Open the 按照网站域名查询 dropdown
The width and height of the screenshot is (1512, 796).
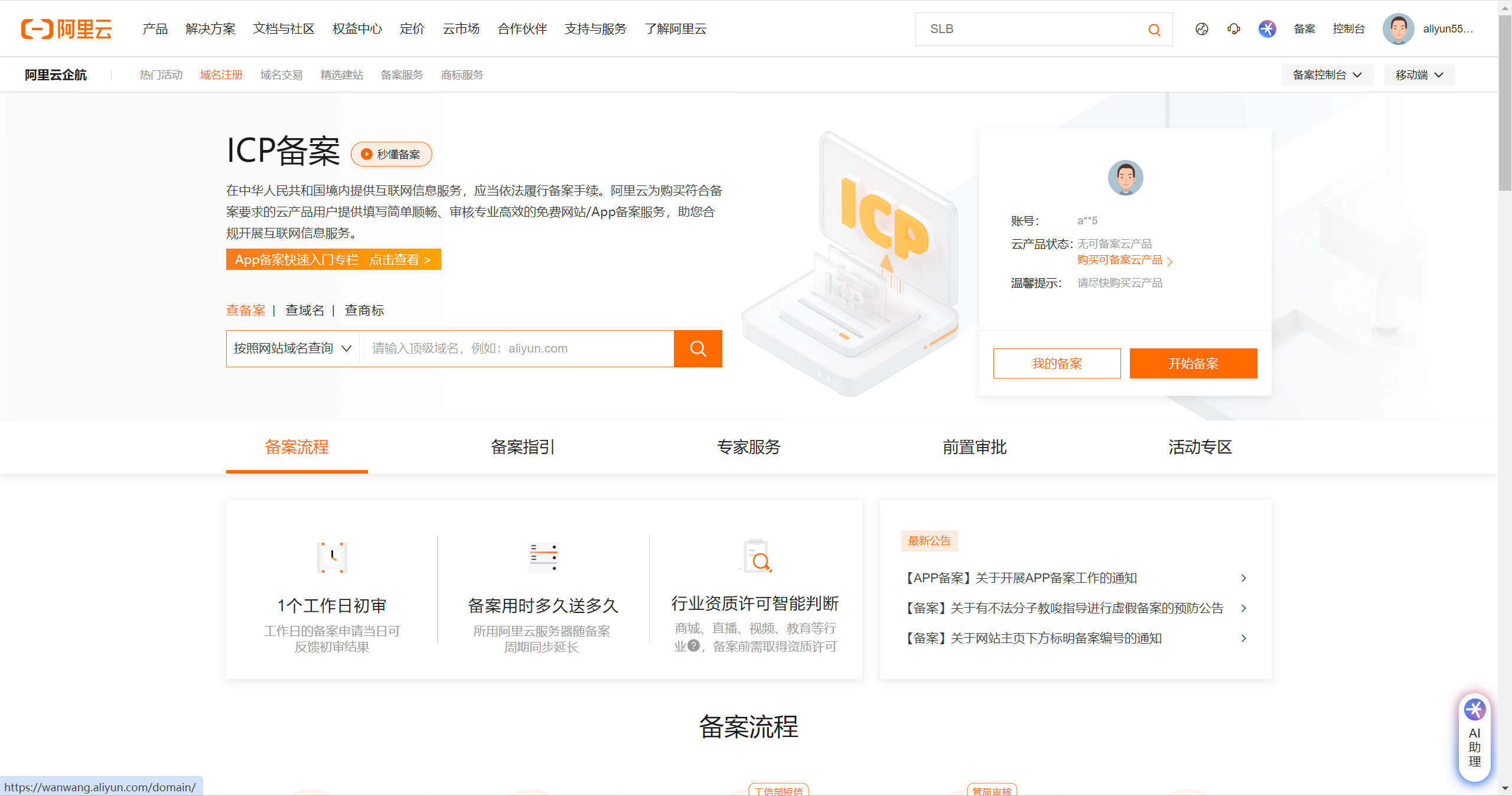(x=292, y=348)
